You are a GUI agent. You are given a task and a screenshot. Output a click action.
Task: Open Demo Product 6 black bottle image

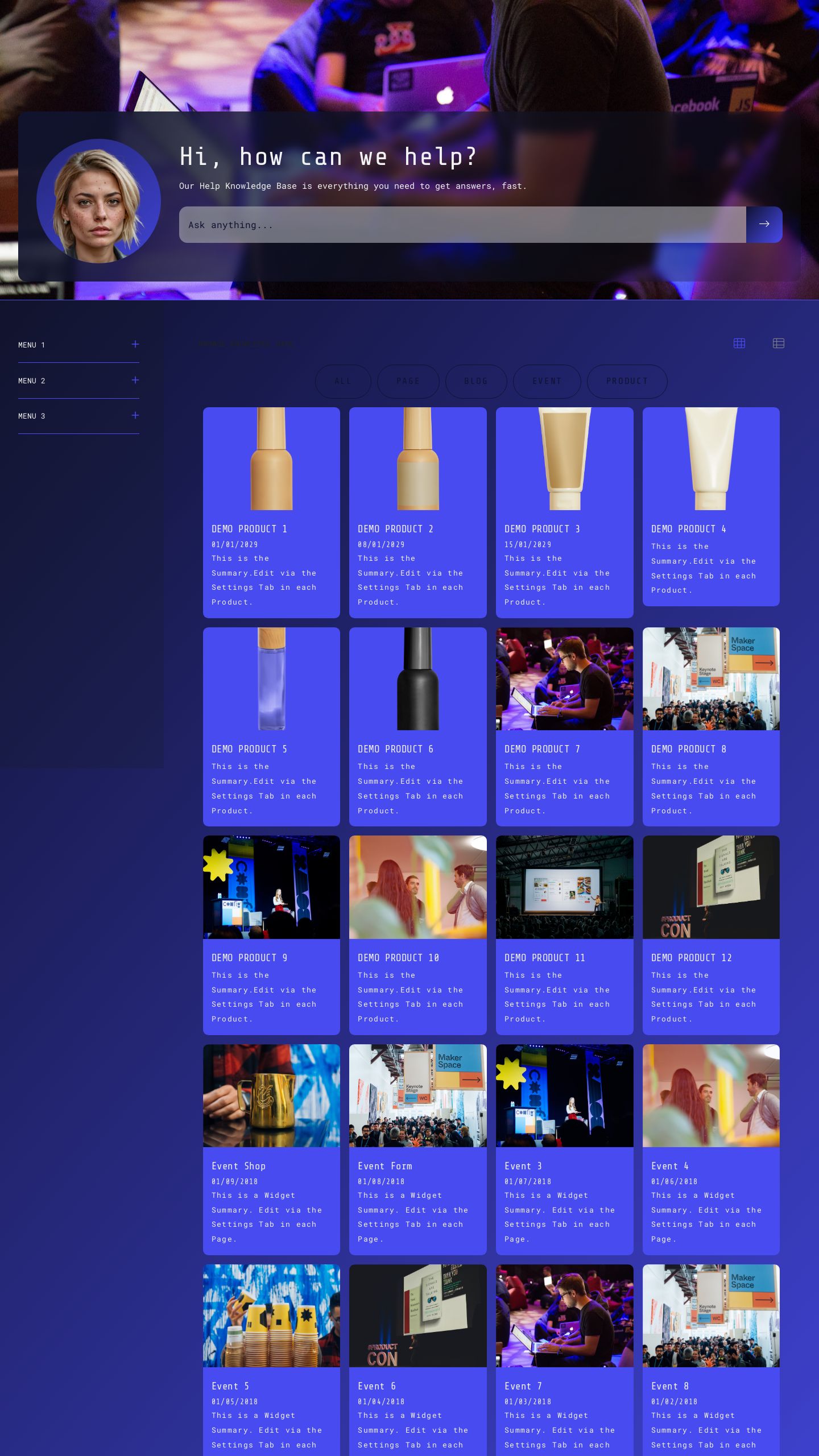coord(417,679)
